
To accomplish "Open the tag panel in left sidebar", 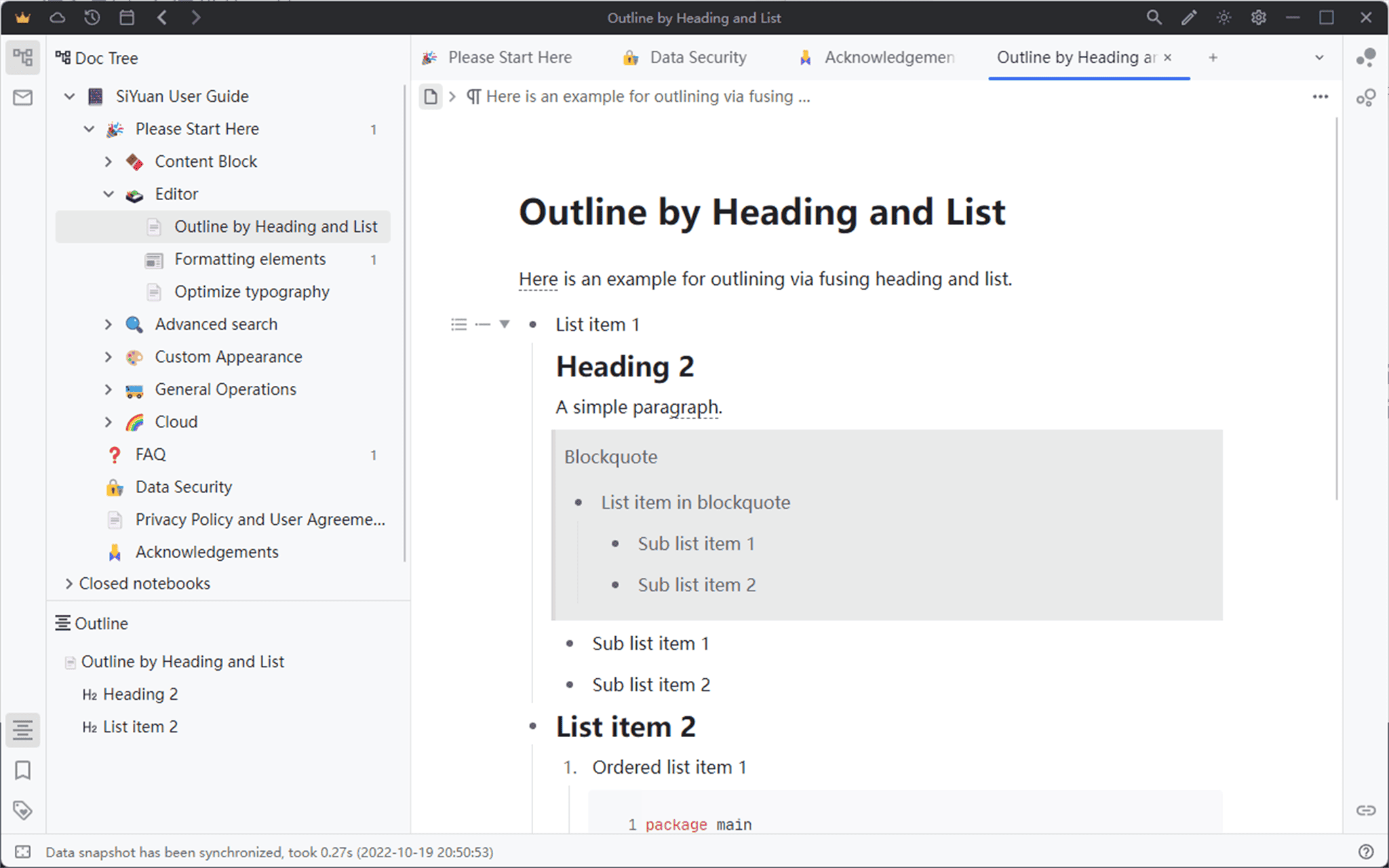I will click(22, 810).
